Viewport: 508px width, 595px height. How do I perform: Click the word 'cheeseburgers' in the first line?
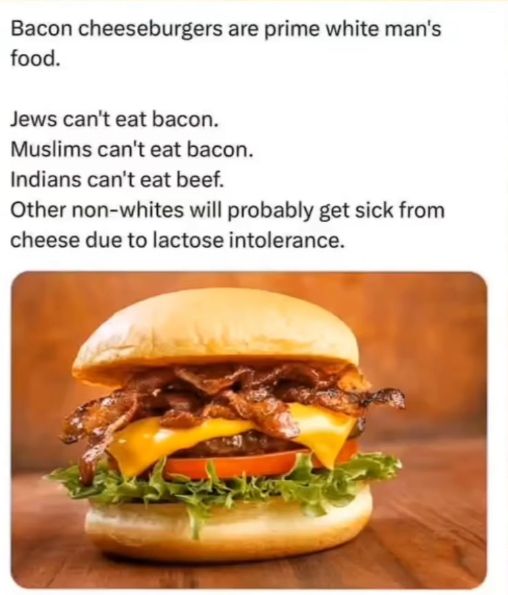click(151, 30)
